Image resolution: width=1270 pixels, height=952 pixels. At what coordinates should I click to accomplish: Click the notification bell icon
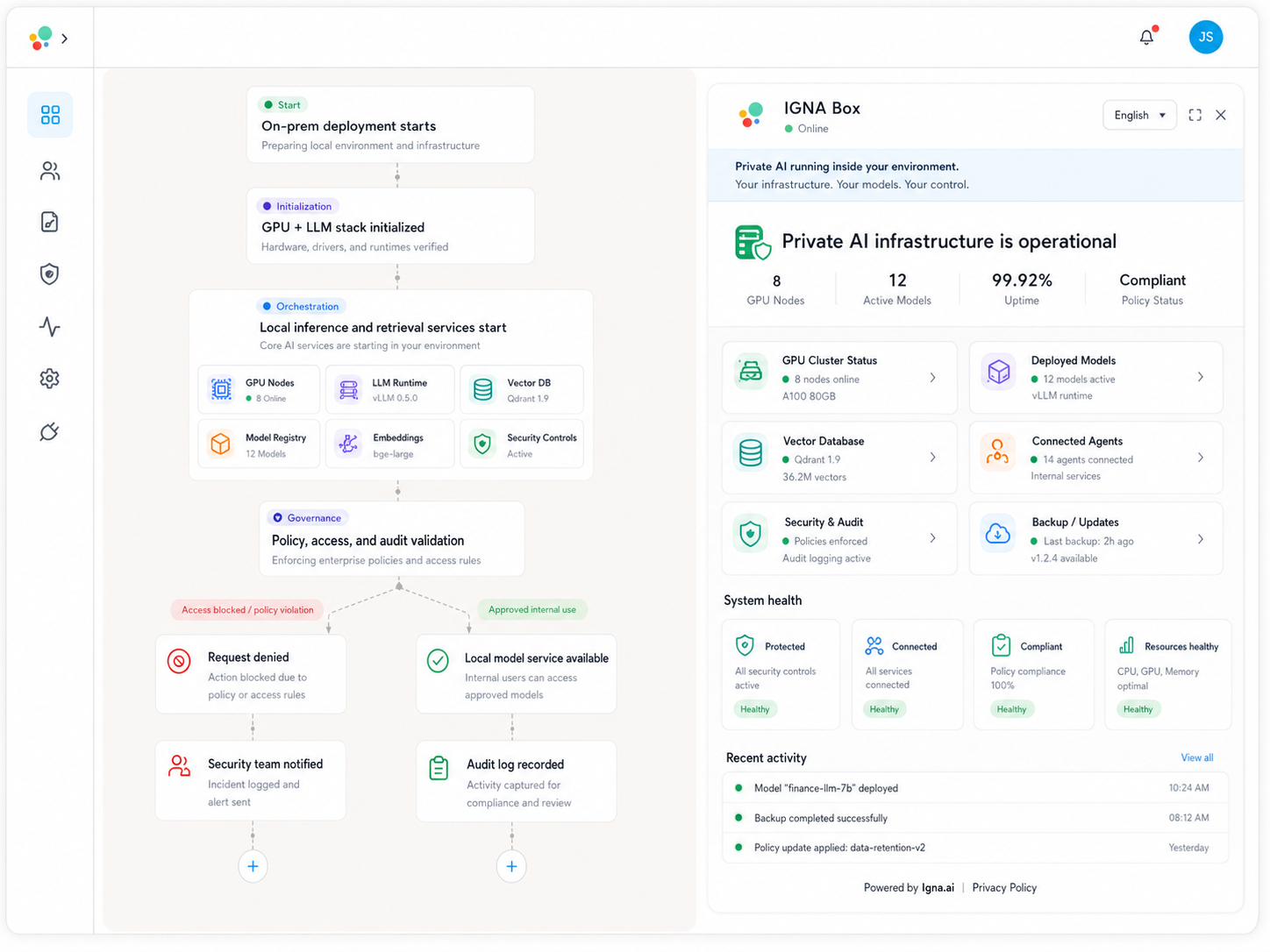pos(1147,37)
